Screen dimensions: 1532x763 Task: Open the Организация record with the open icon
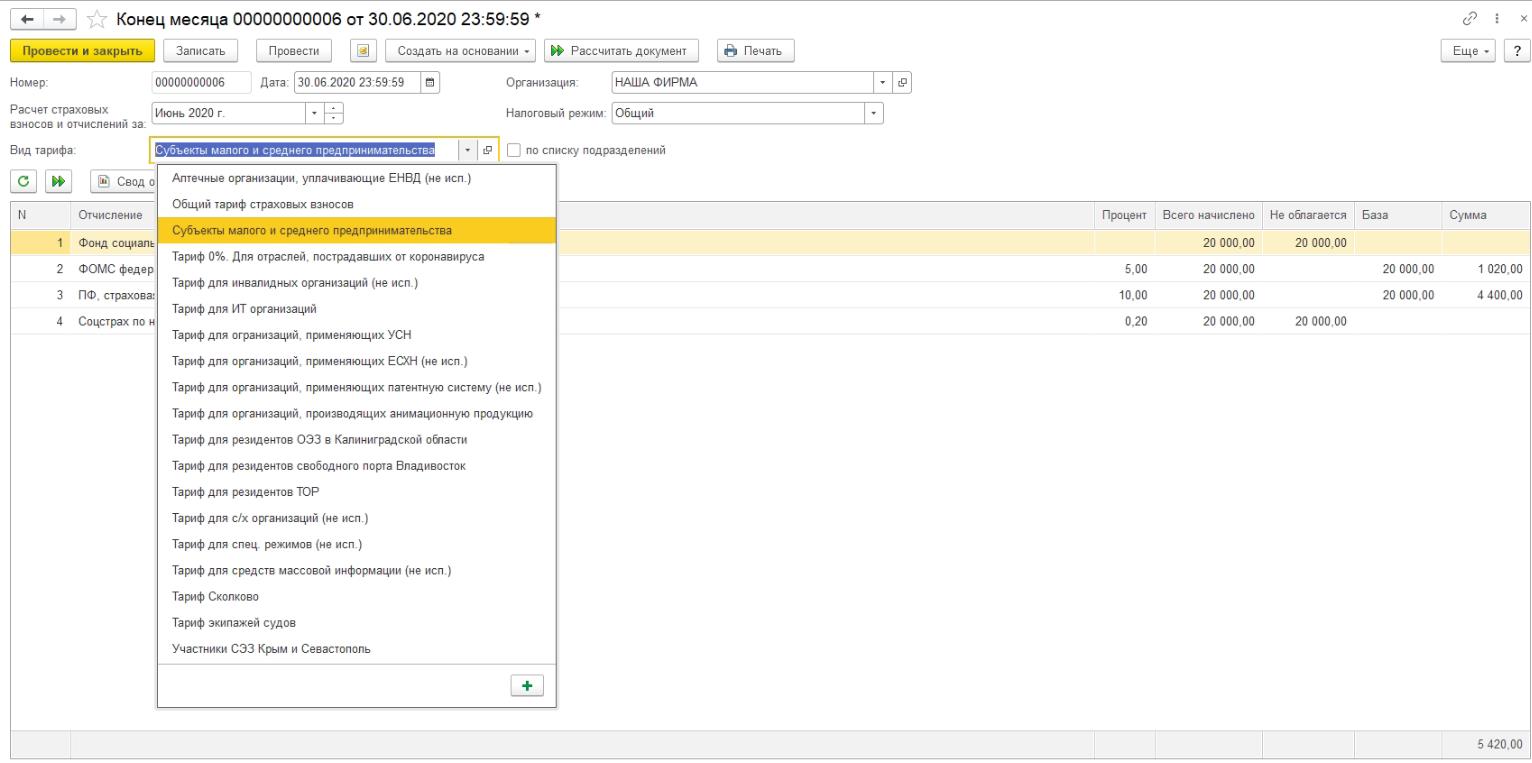click(x=902, y=83)
